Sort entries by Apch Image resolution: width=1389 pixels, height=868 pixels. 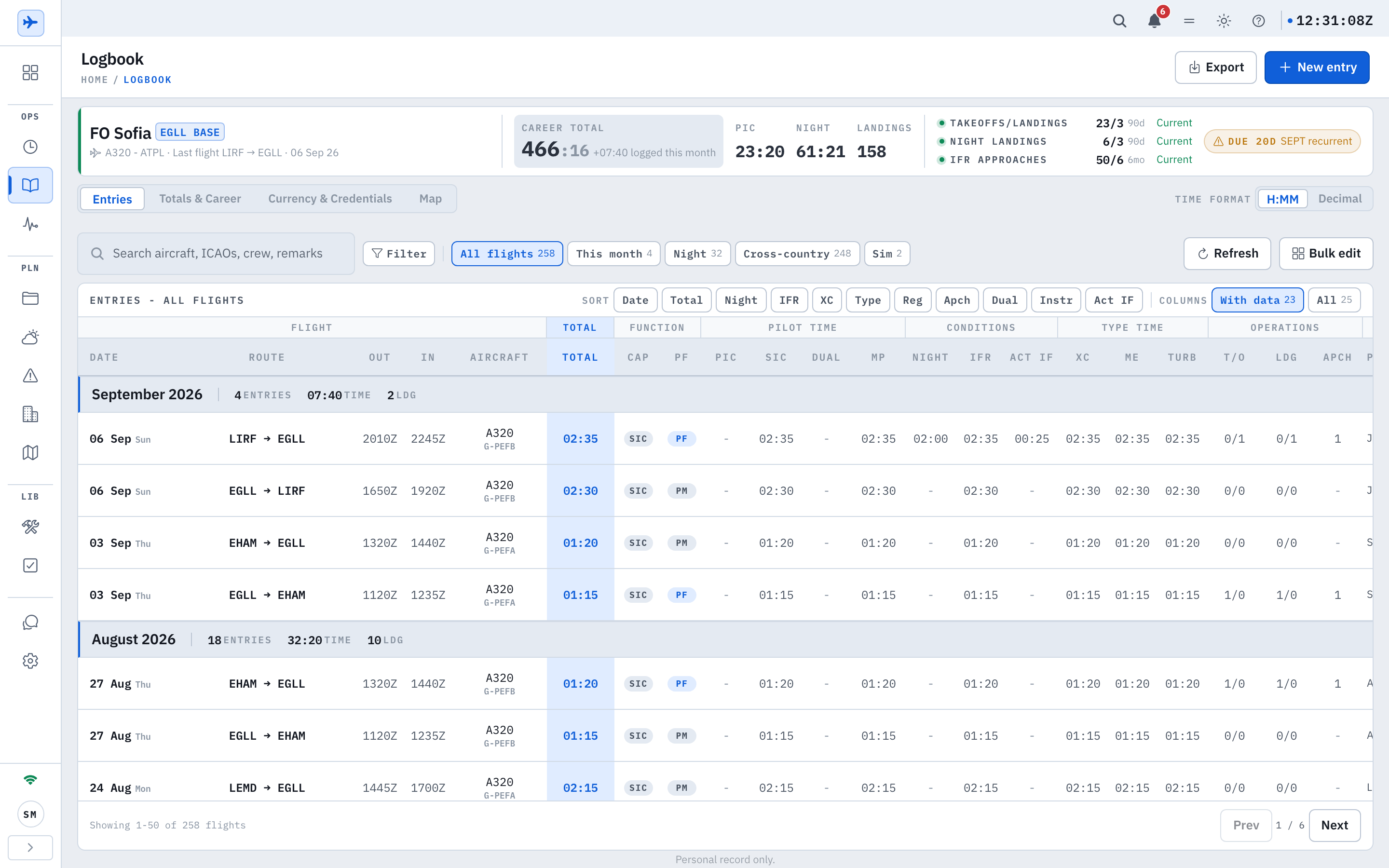[957, 300]
